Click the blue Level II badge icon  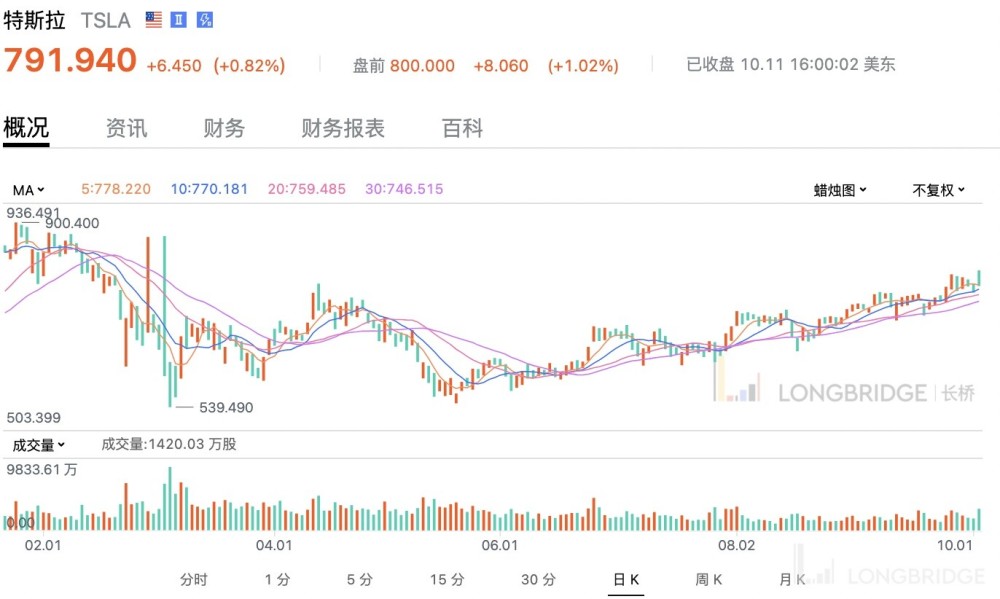pyautogui.click(x=179, y=20)
